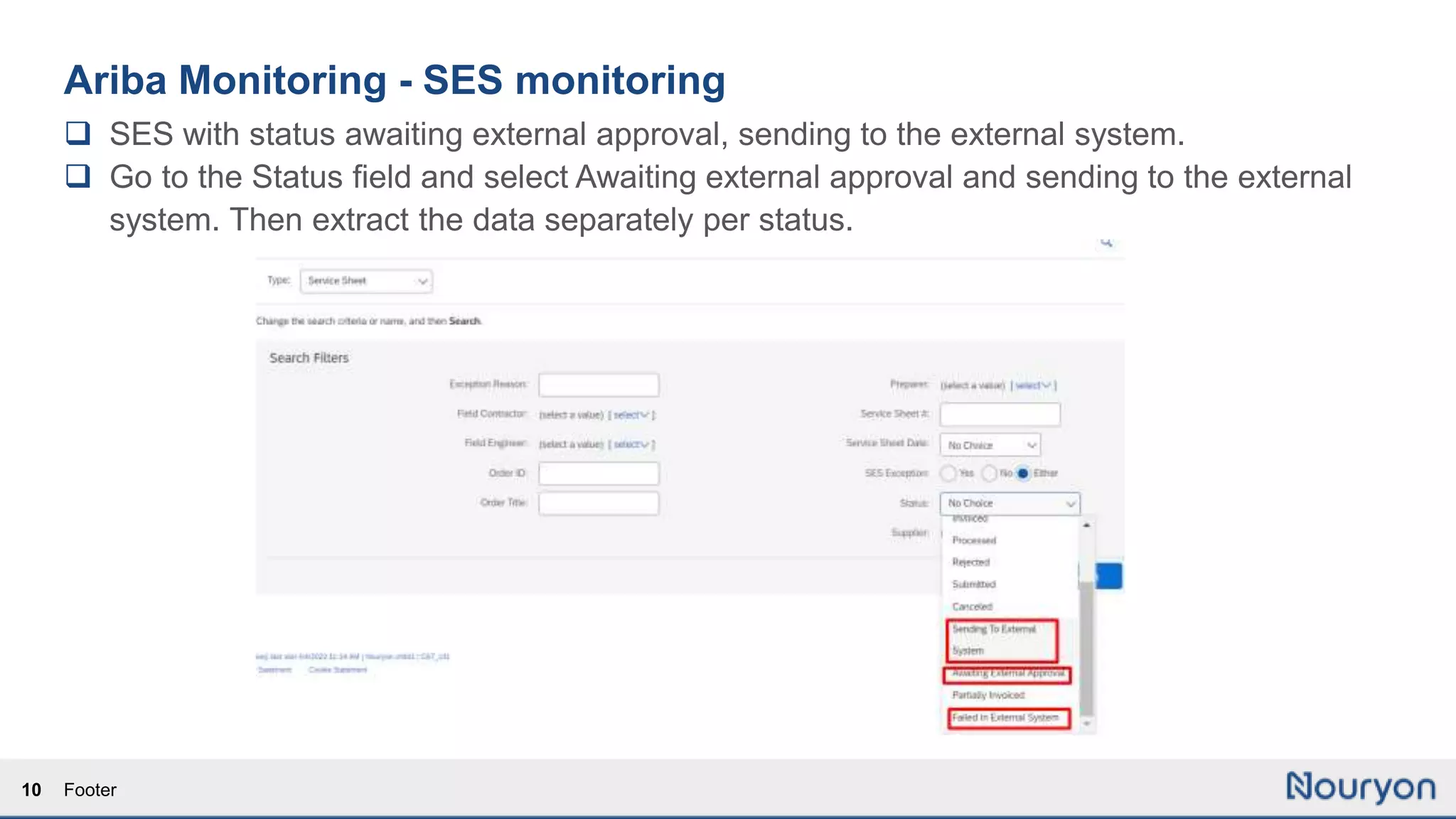
Task: Choose Awaiting External Approval status option
Action: coord(1007,673)
